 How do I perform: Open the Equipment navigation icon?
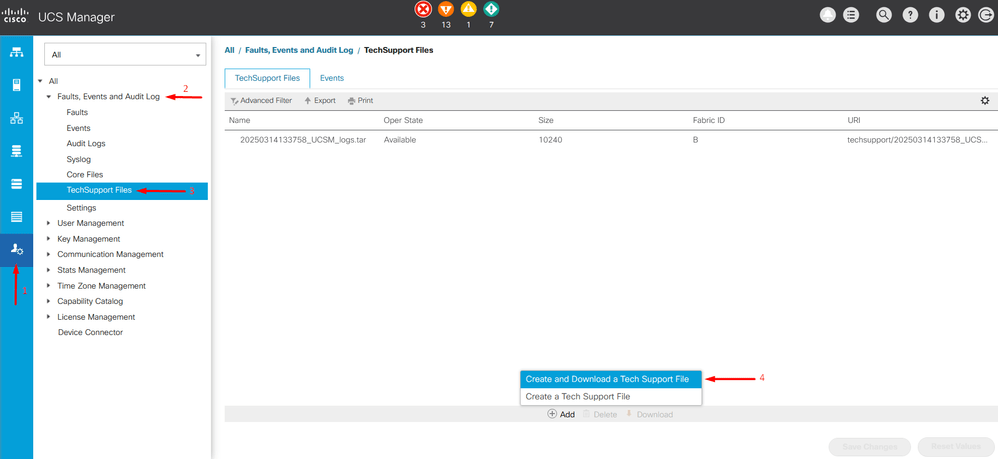click(17, 52)
